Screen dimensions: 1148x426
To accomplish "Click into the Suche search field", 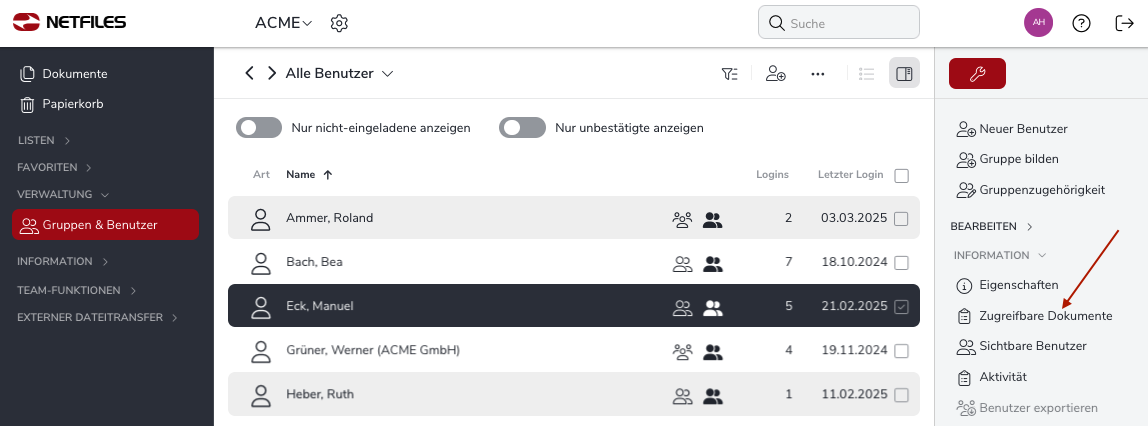I will coord(839,23).
